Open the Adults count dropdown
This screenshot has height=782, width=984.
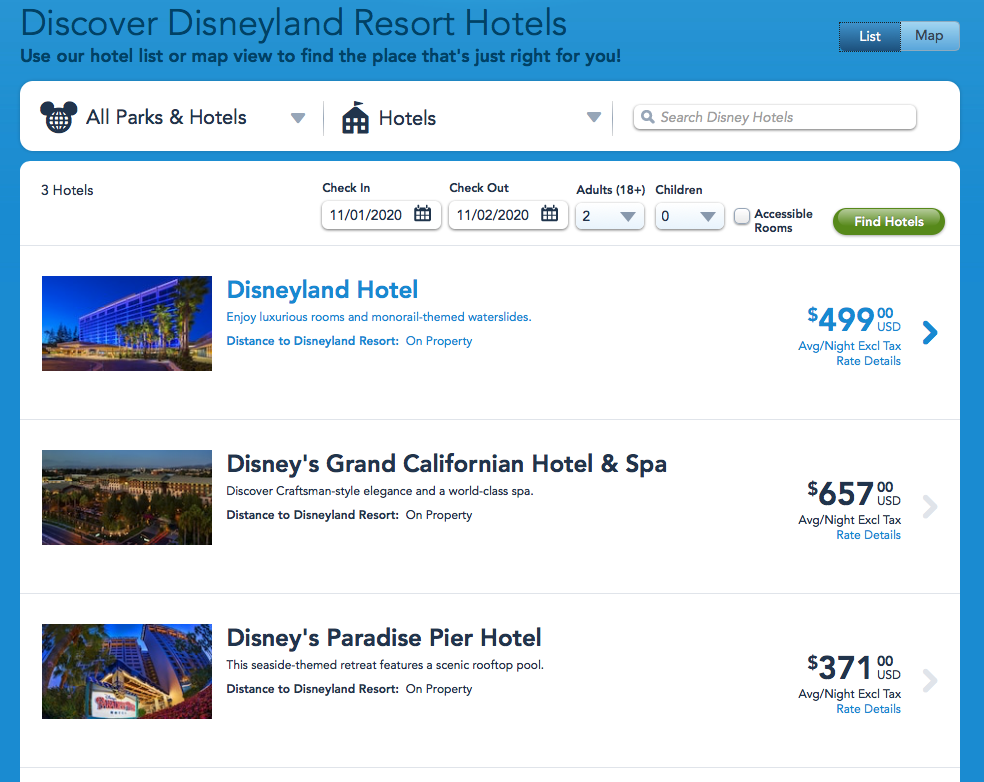pos(610,216)
